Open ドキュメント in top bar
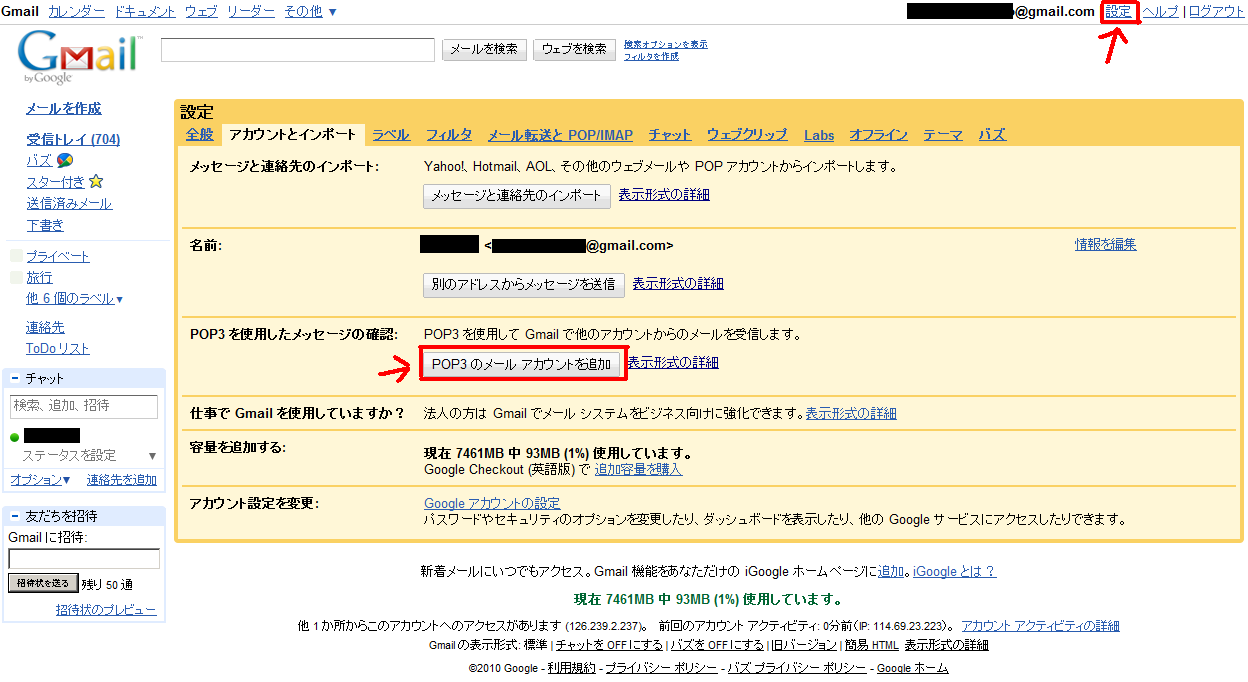Image resolution: width=1248 pixels, height=682 pixels. point(145,12)
